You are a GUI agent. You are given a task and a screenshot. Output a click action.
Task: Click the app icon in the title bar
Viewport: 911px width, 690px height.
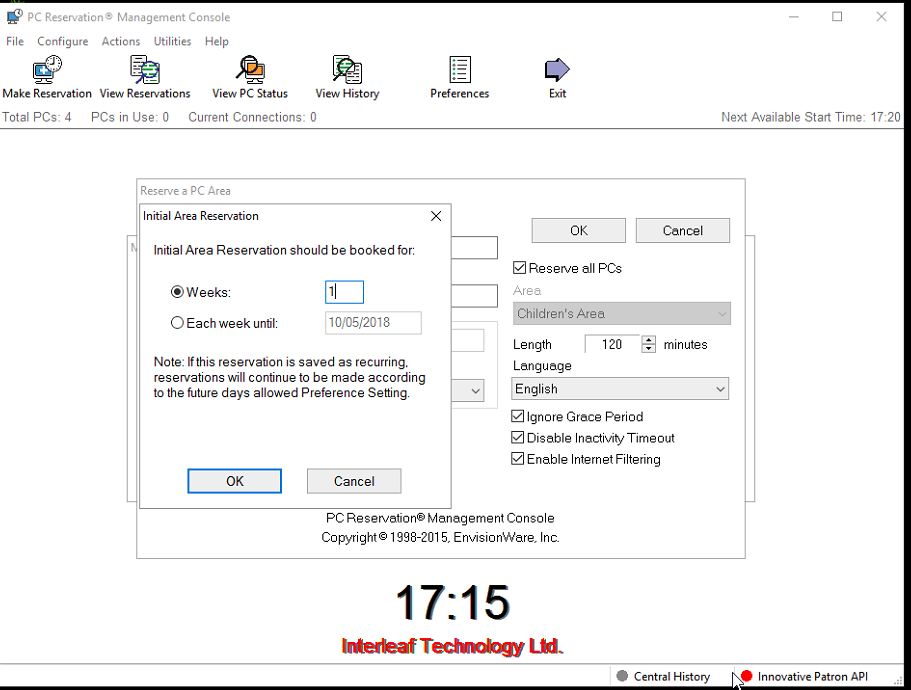point(14,17)
